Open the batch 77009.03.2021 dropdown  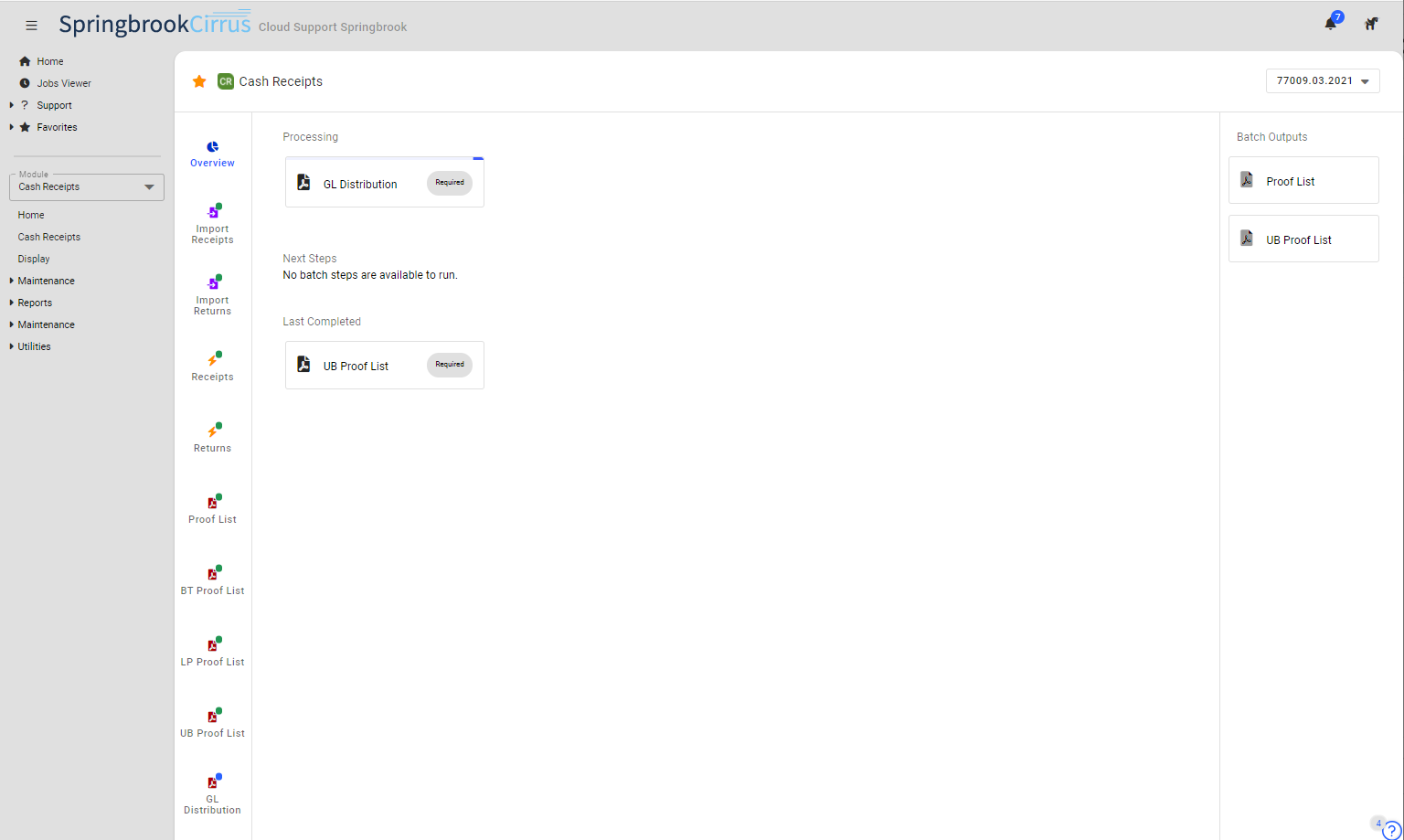(1323, 81)
